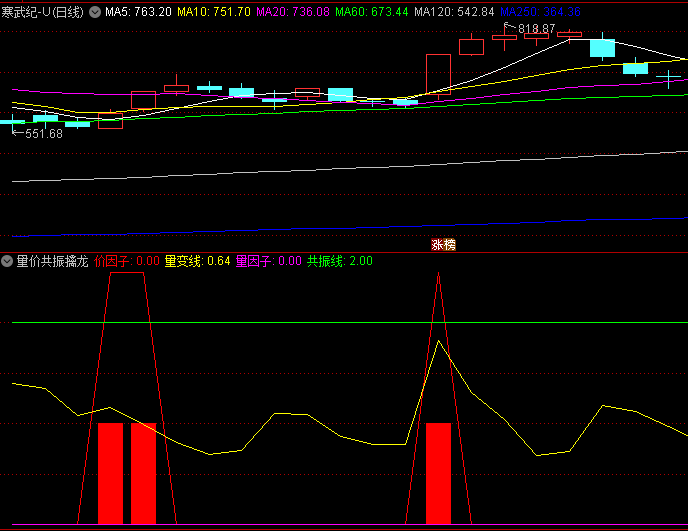Expand the 量价共振擒龙 indicator menu arrow

7,262
